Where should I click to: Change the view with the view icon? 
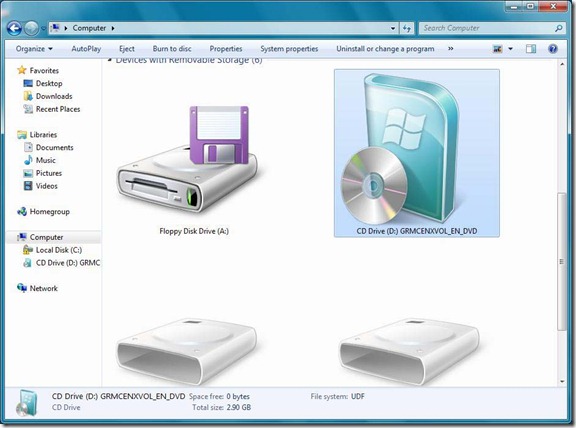pyautogui.click(x=497, y=48)
